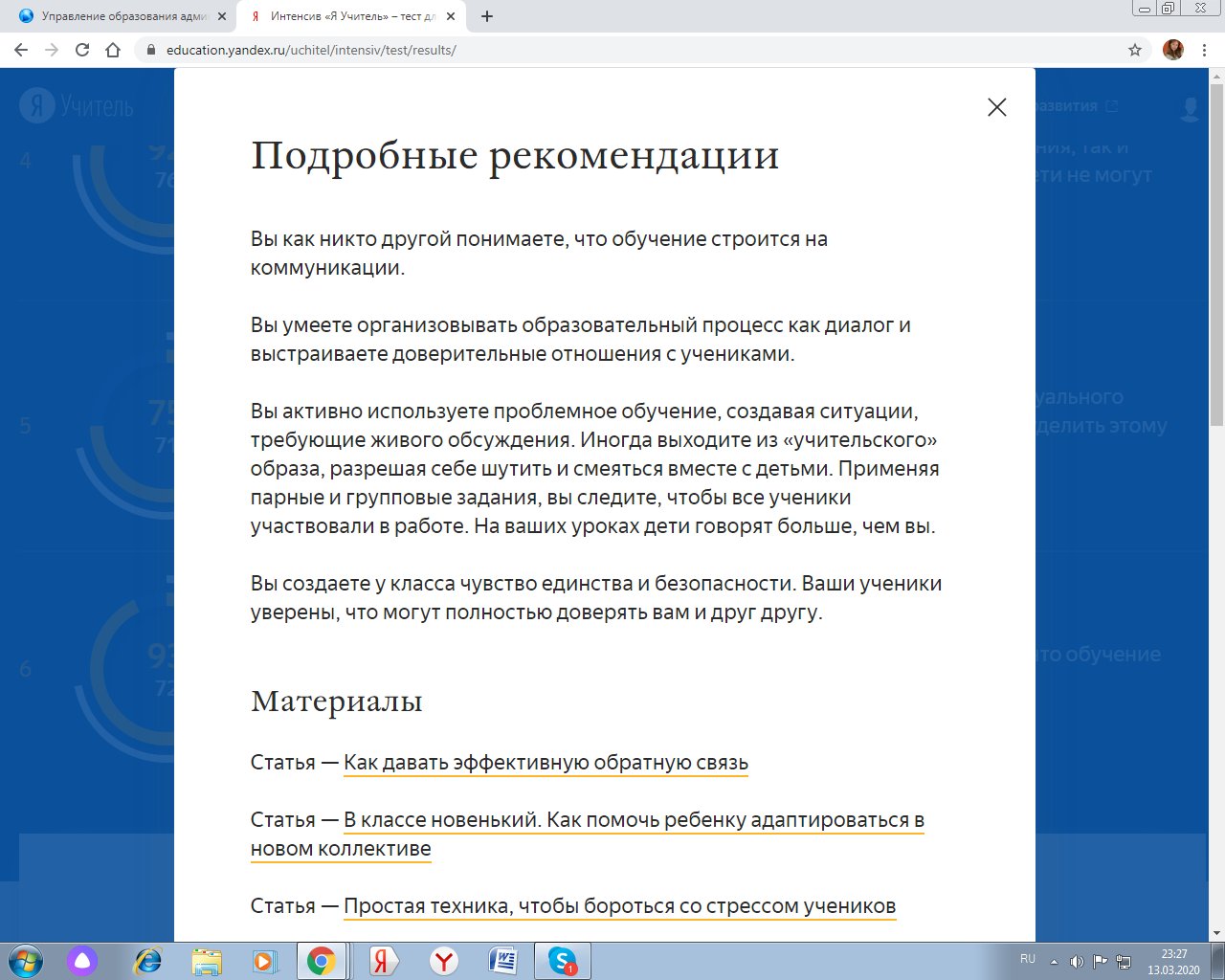Open Skype from the taskbar
Viewport: 1225px width, 980px height.
coord(562,960)
